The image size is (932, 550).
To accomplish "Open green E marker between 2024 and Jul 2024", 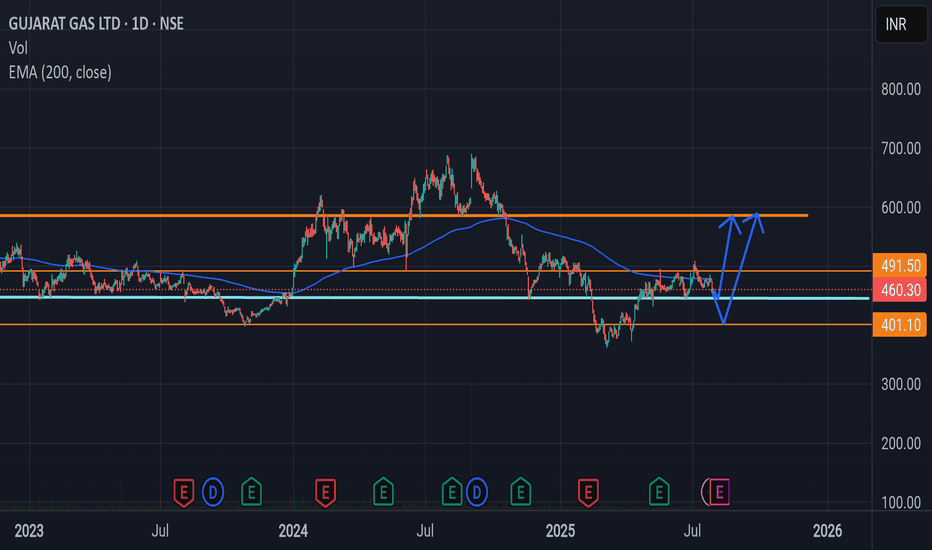I will click(x=383, y=492).
